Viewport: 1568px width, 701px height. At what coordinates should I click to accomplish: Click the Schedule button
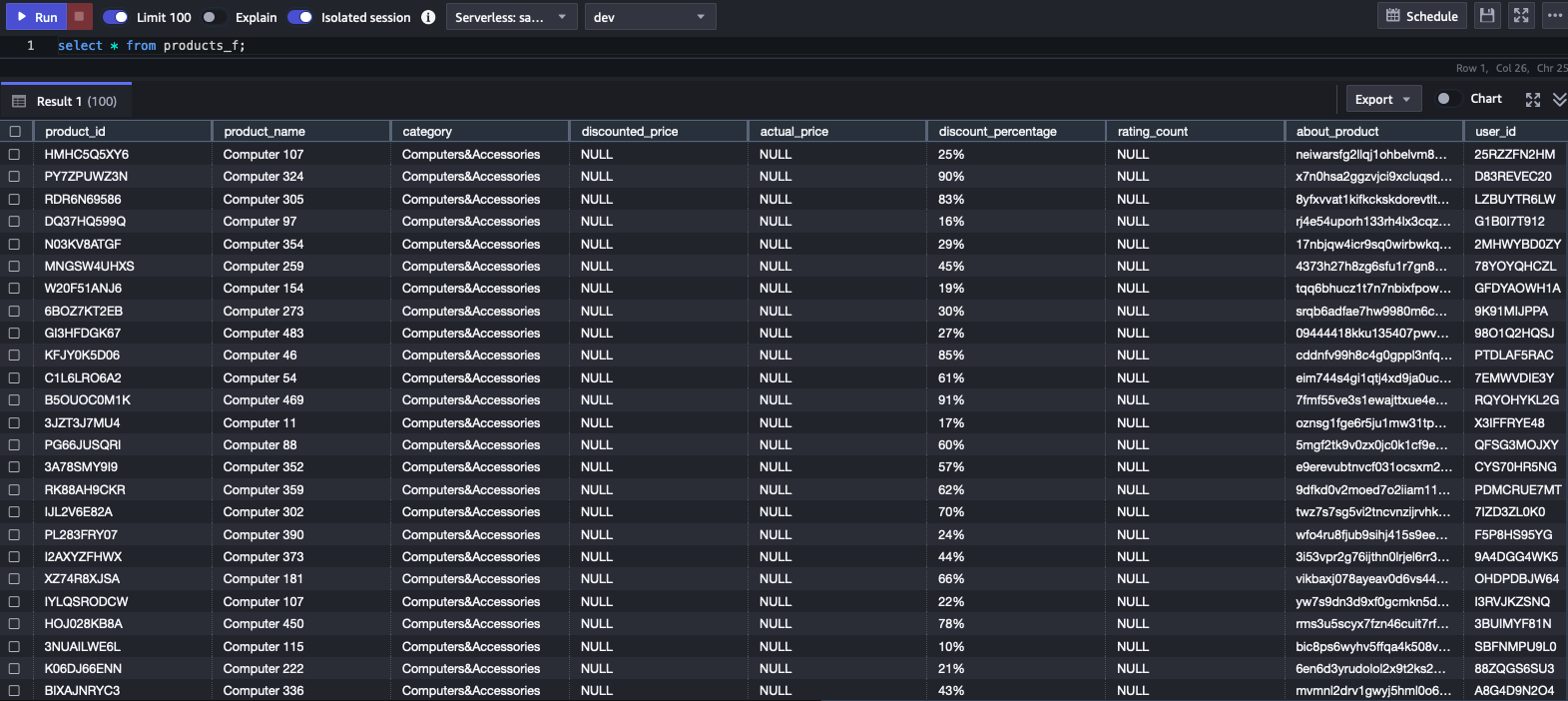1421,16
